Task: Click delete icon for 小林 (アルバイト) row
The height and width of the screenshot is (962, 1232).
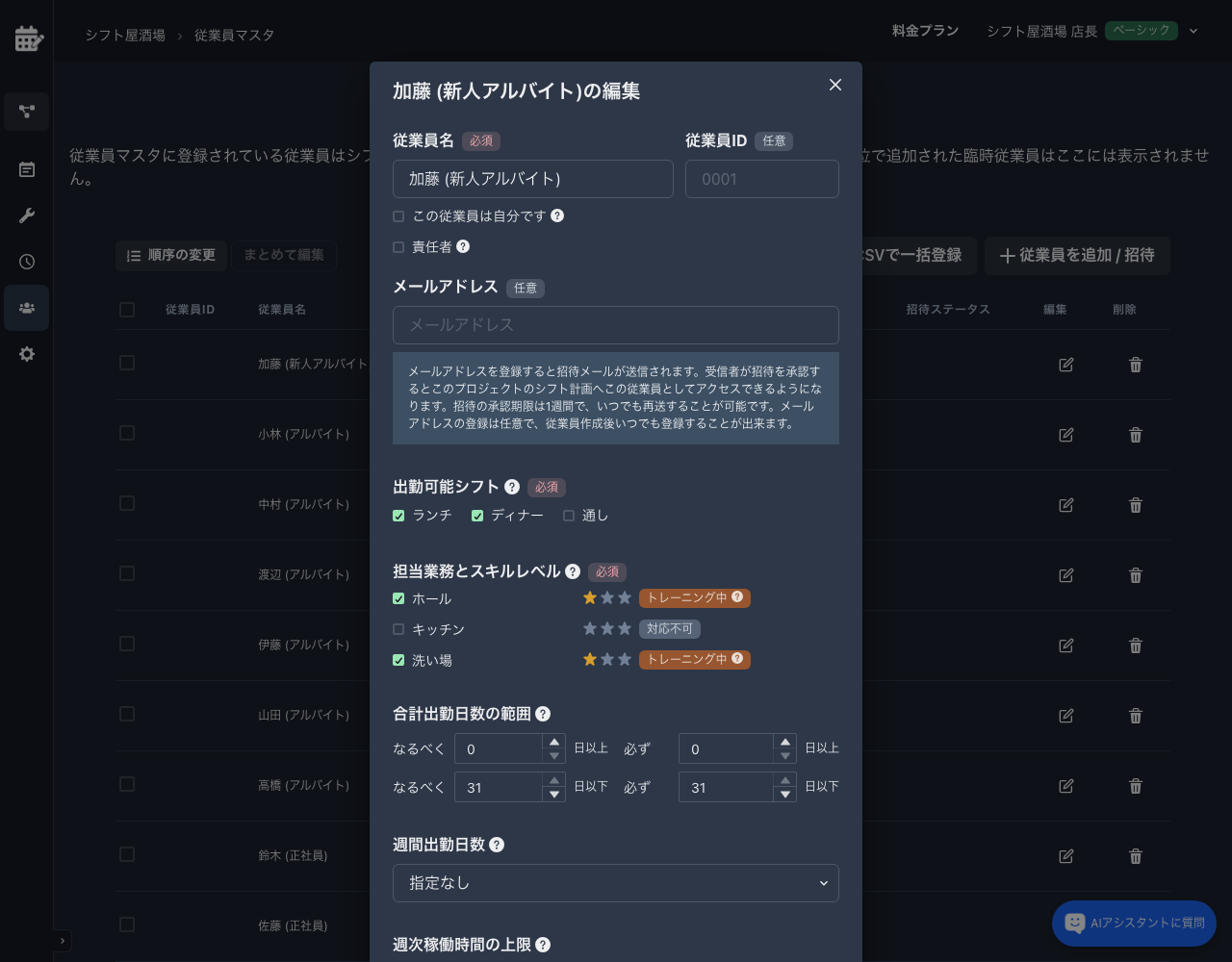Action: tap(1136, 435)
